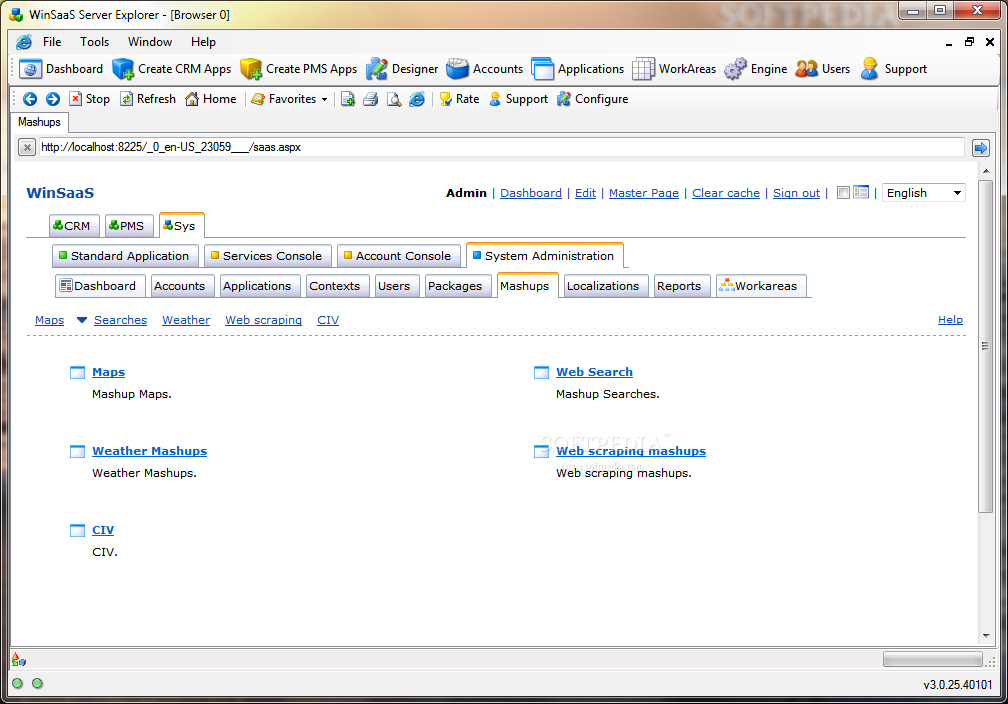Open the Accounts toolbar icon
The image size is (1008, 704).
click(x=458, y=69)
